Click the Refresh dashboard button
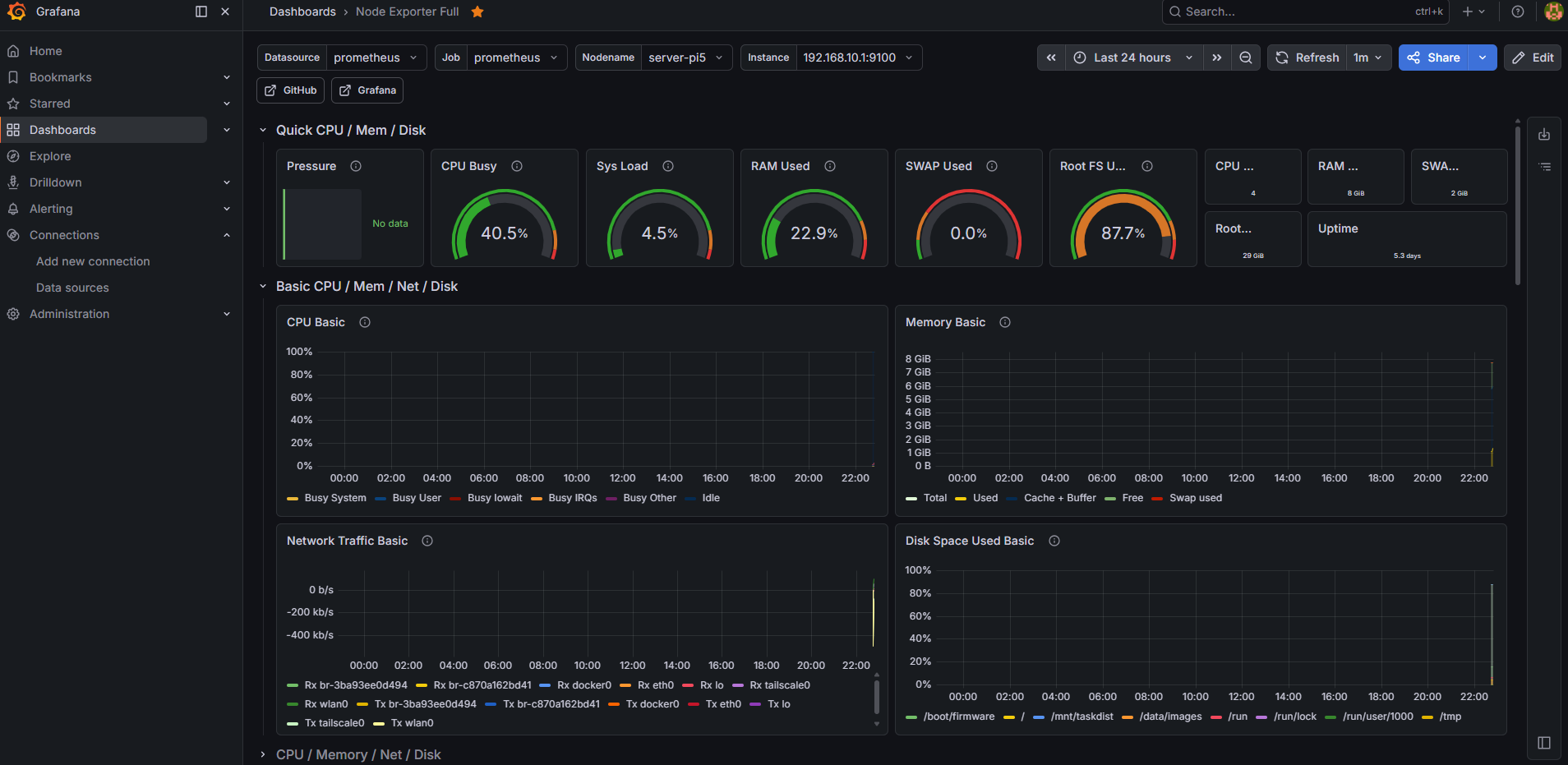This screenshot has width=1568, height=765. 1307,58
